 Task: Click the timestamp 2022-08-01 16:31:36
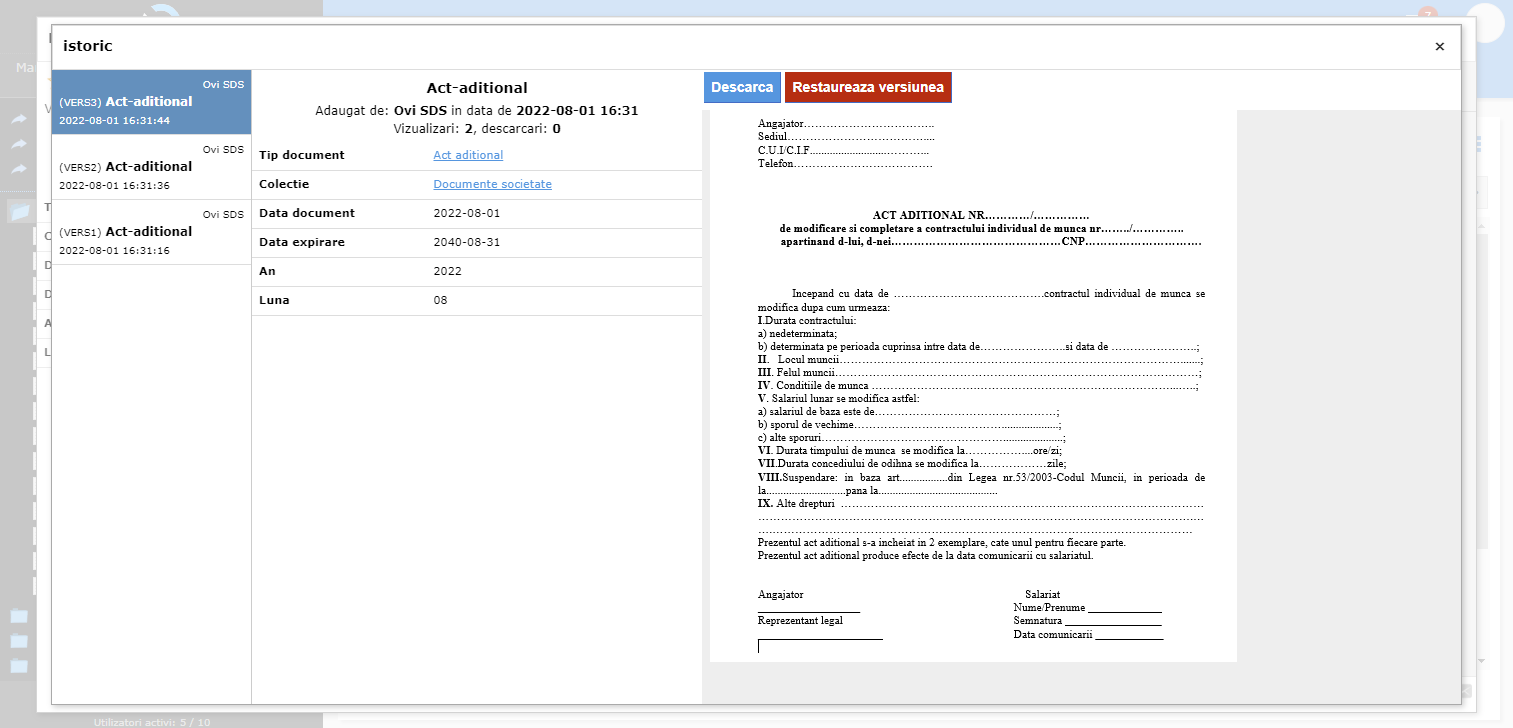tap(114, 185)
